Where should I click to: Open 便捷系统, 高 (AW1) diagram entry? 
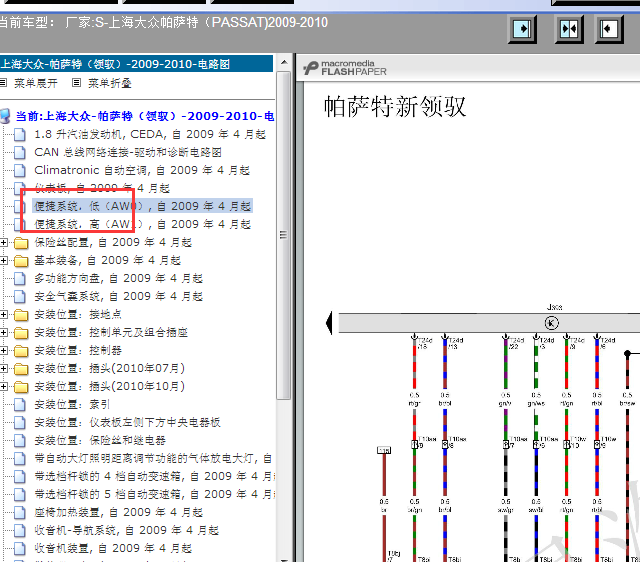[x=140, y=224]
